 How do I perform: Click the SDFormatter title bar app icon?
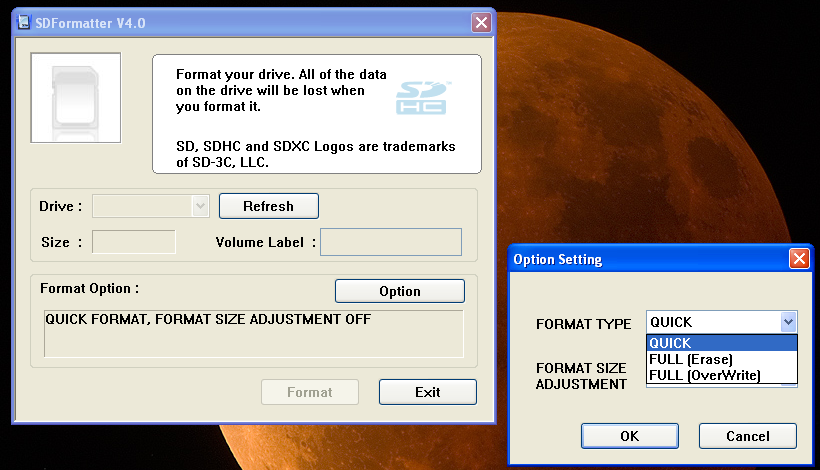pos(24,22)
